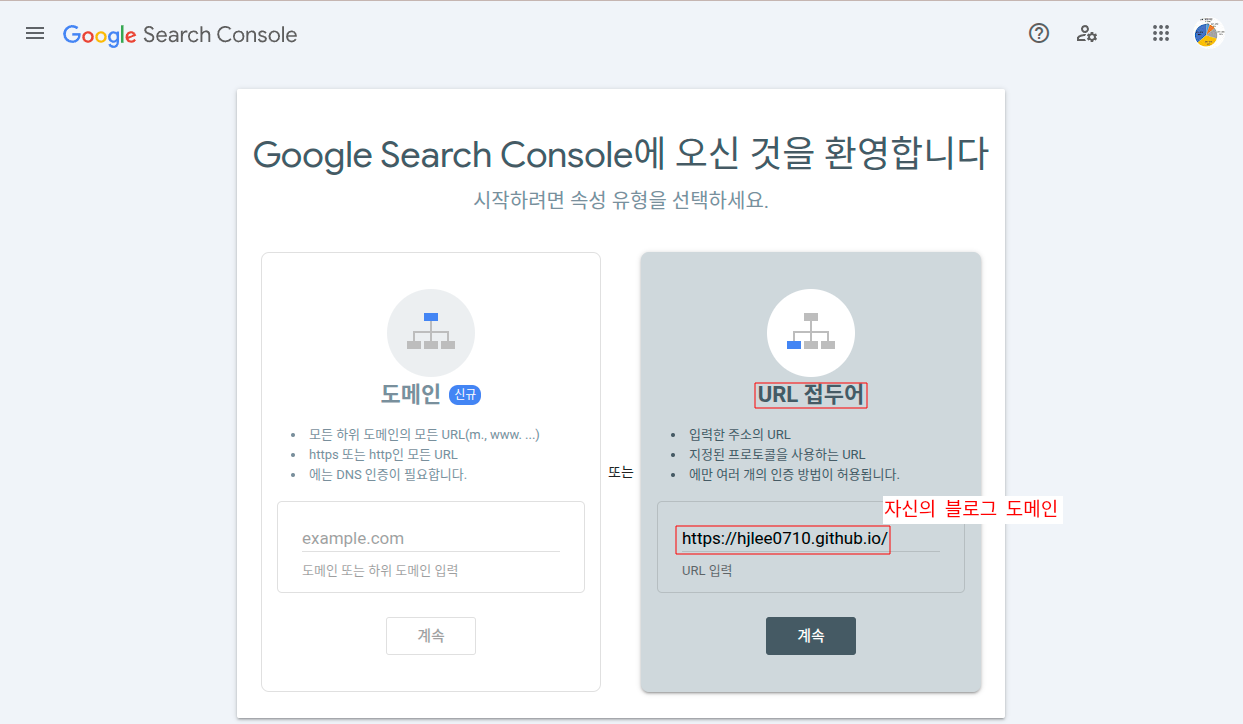Screen dimensions: 1243x724
Task: Click the Google Search Console logo
Action: click(180, 34)
